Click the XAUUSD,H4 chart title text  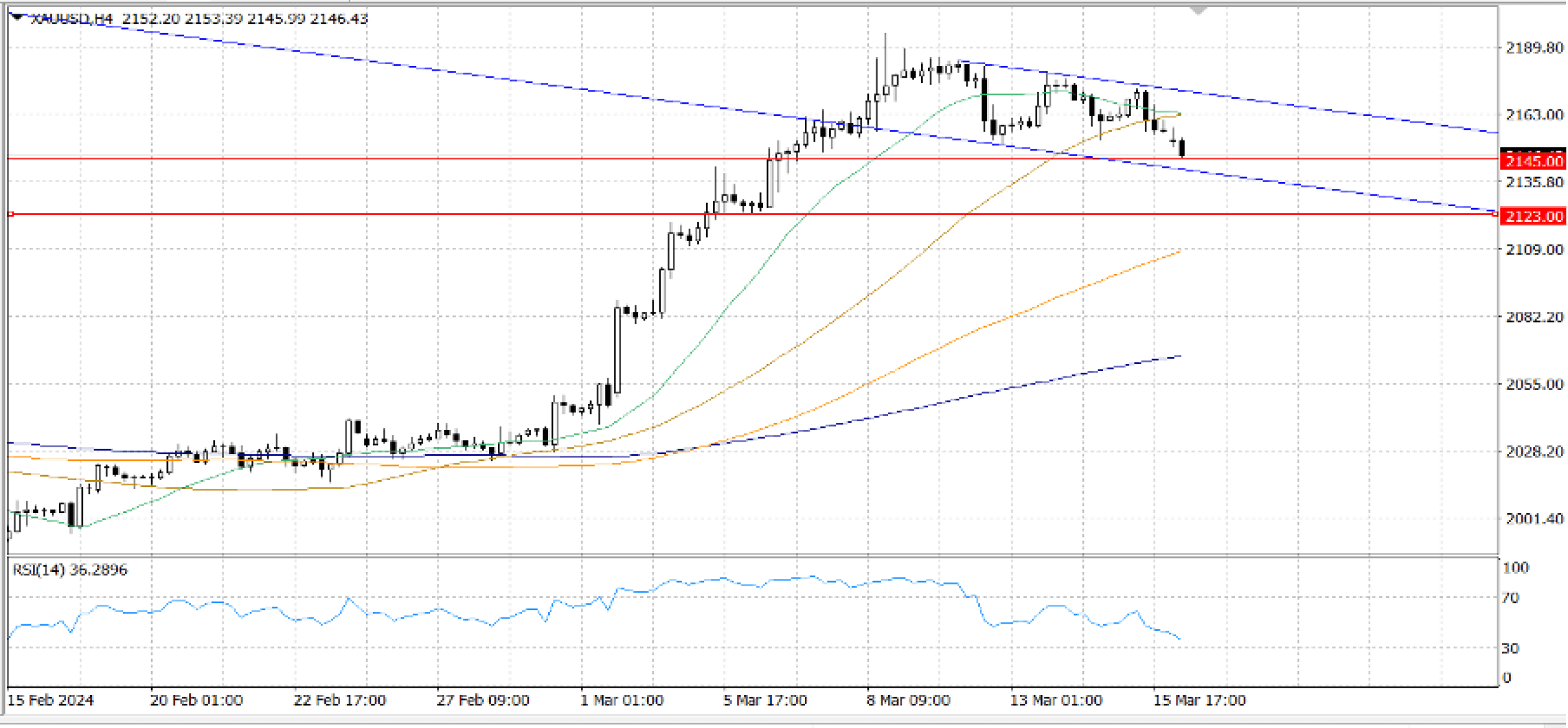[x=71, y=19]
